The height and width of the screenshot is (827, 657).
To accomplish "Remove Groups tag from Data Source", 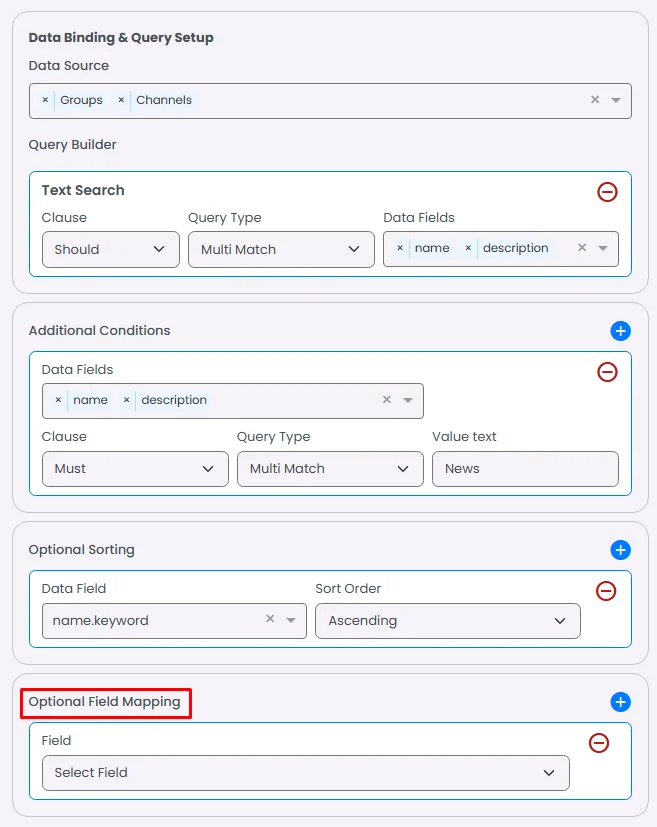I will click(x=45, y=100).
